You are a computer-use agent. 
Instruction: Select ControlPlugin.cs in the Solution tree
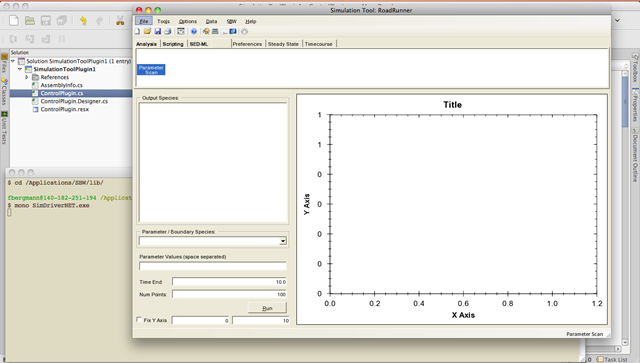tap(61, 93)
